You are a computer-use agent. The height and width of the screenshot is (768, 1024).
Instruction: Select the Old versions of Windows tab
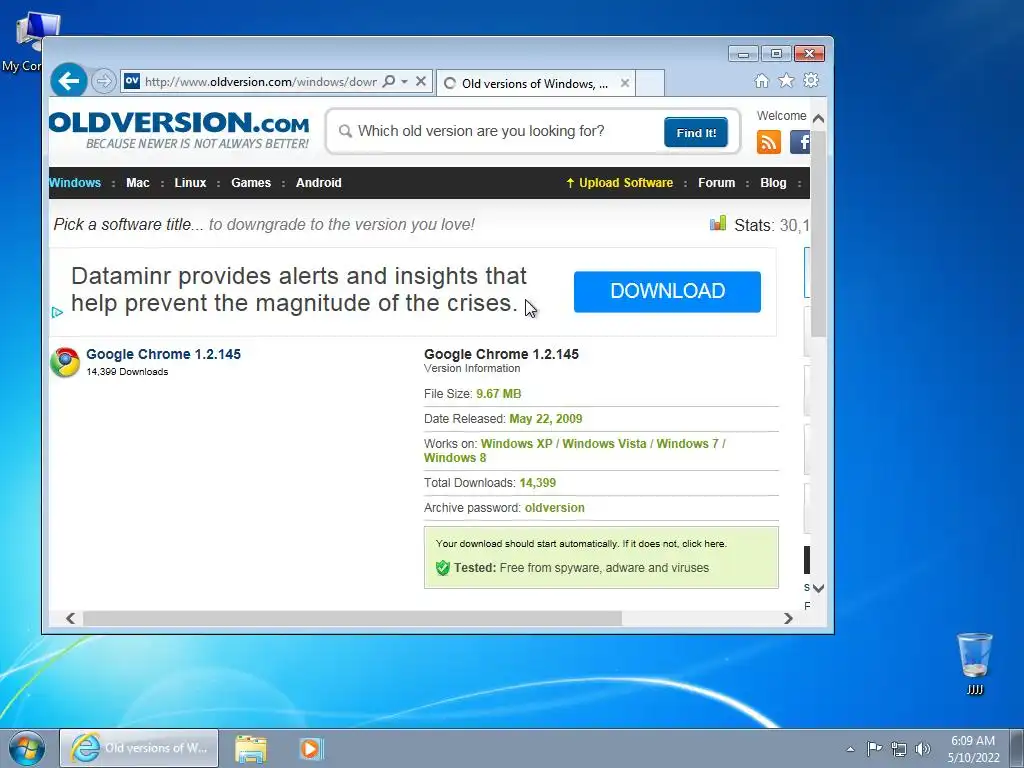coord(536,83)
